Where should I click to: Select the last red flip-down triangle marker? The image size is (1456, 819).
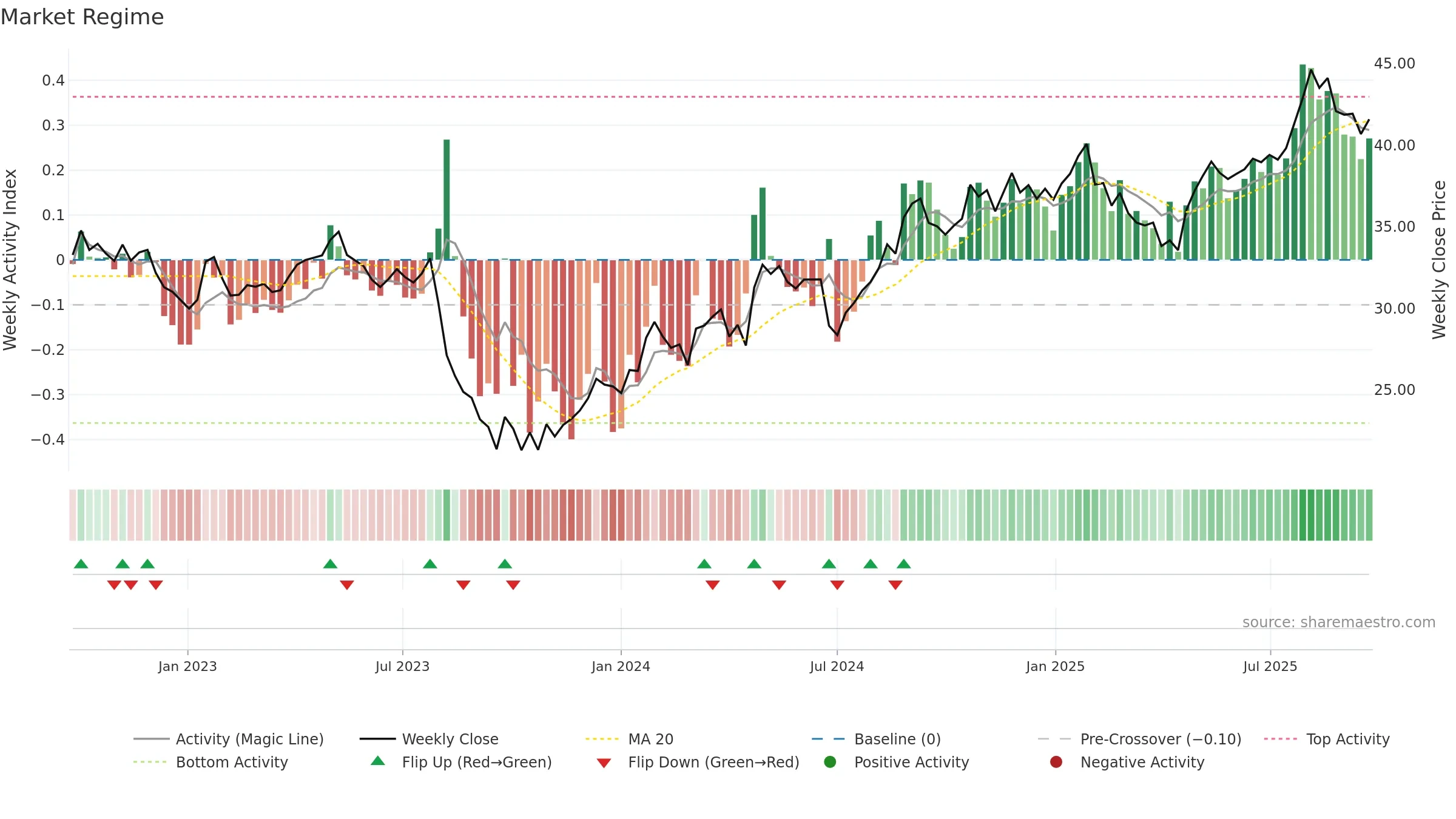pyautogui.click(x=895, y=585)
